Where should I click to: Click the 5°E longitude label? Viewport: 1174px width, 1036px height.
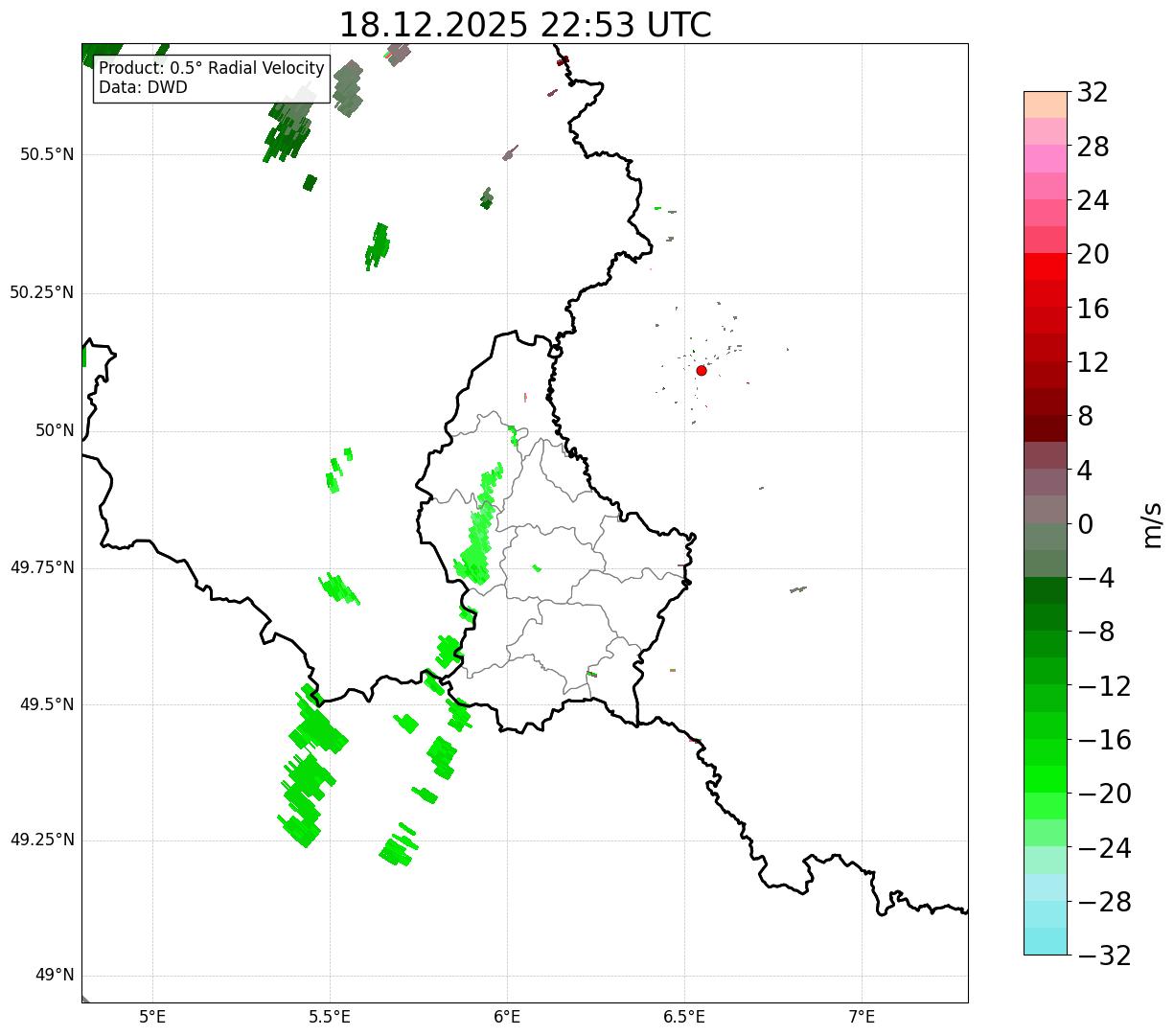tap(152, 1017)
